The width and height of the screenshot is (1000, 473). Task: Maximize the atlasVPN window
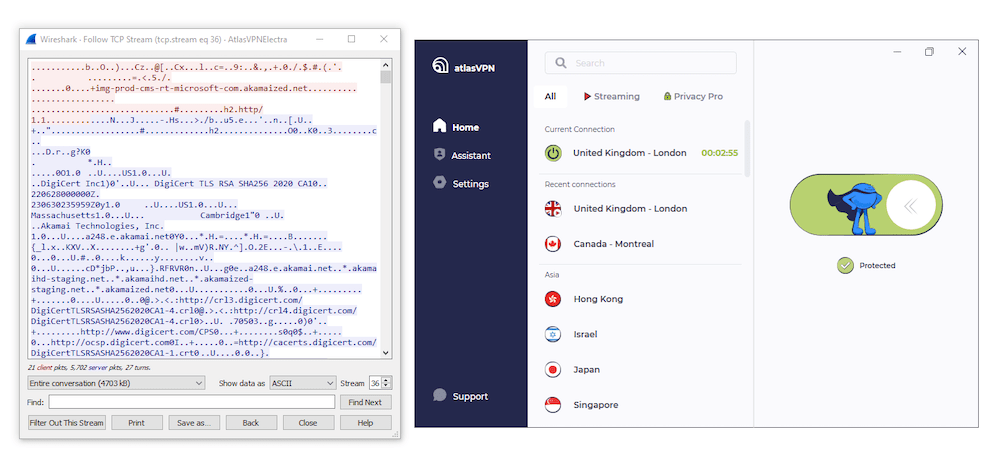click(929, 52)
